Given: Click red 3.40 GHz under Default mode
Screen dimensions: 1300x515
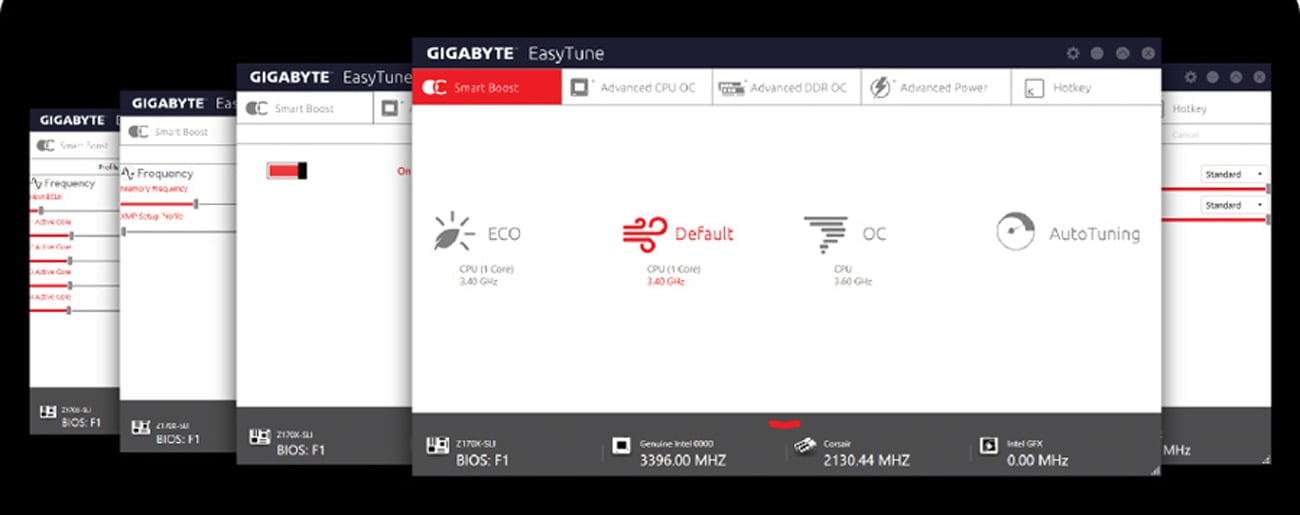Looking at the screenshot, I should pyautogui.click(x=666, y=282).
